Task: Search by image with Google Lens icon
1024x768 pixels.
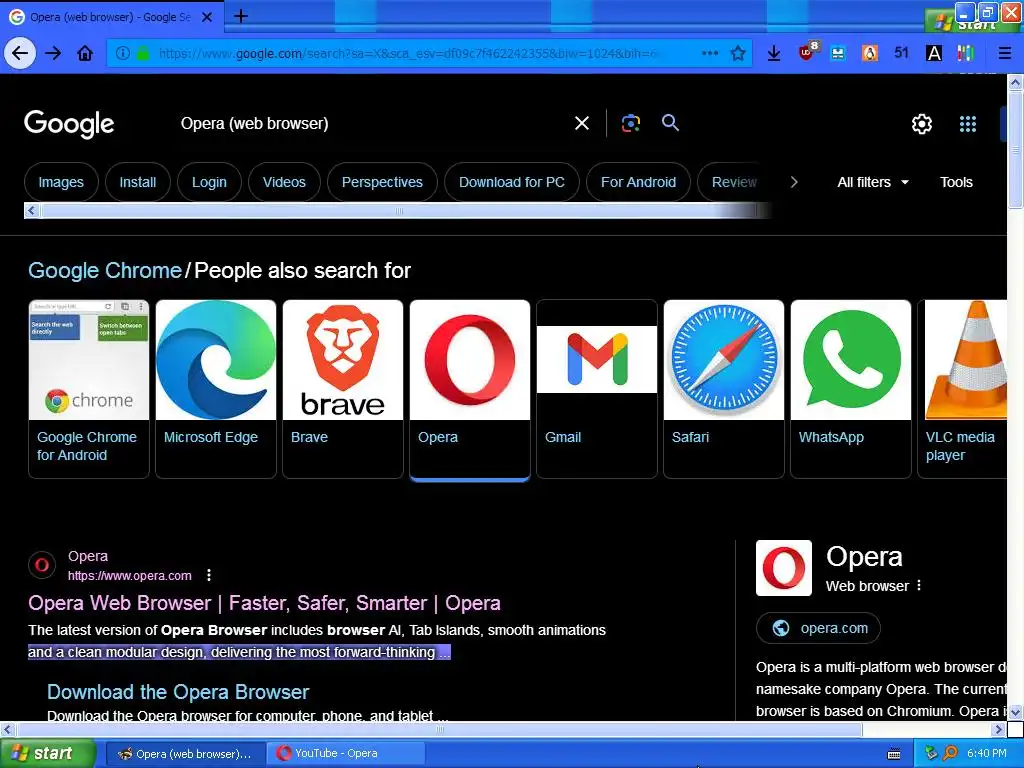Action: tap(631, 123)
